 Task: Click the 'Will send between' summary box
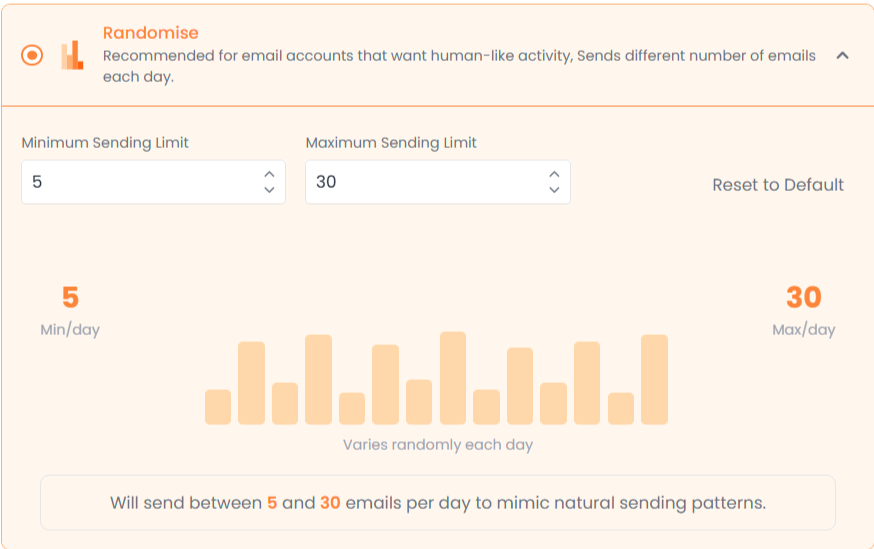[437, 502]
